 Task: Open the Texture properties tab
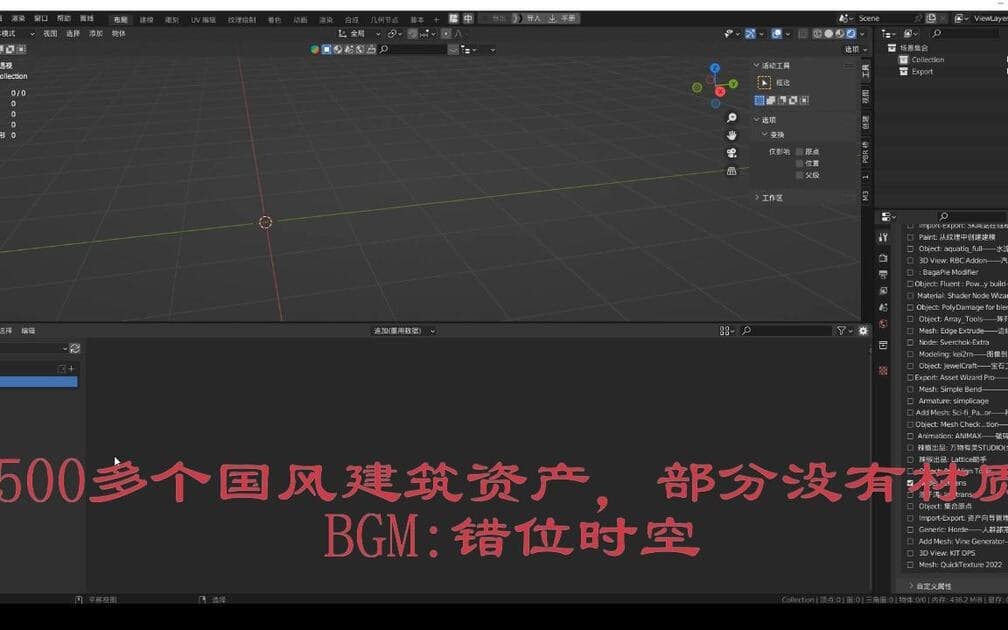click(883, 371)
